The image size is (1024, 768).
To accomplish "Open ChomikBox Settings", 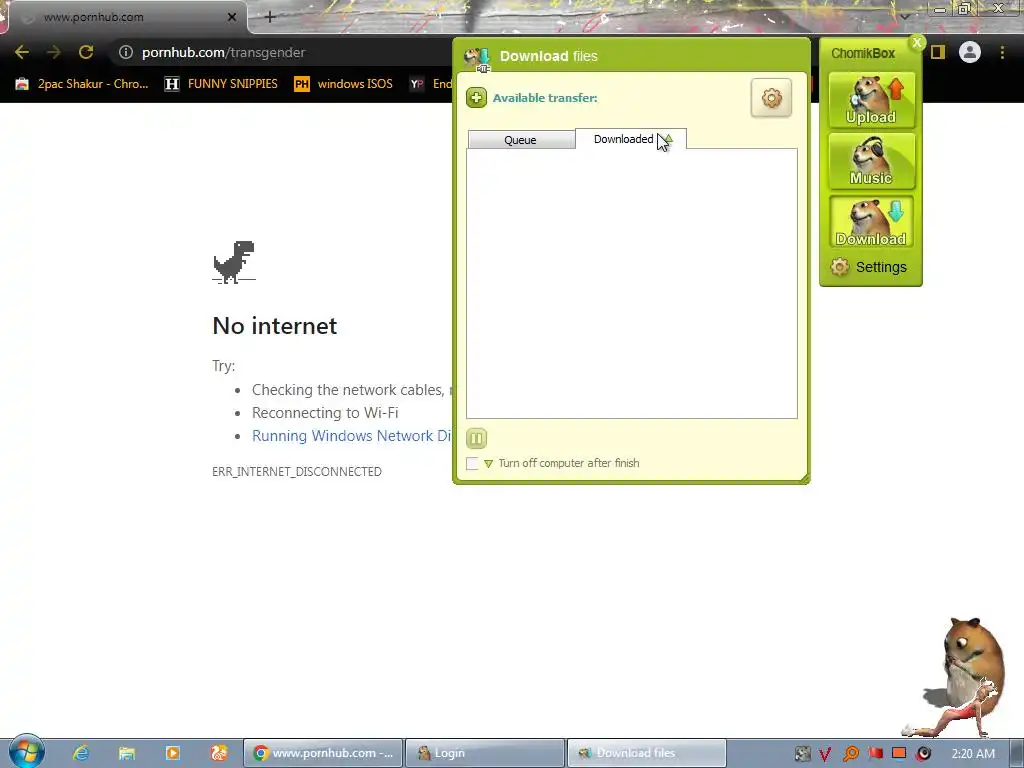I will click(x=869, y=267).
